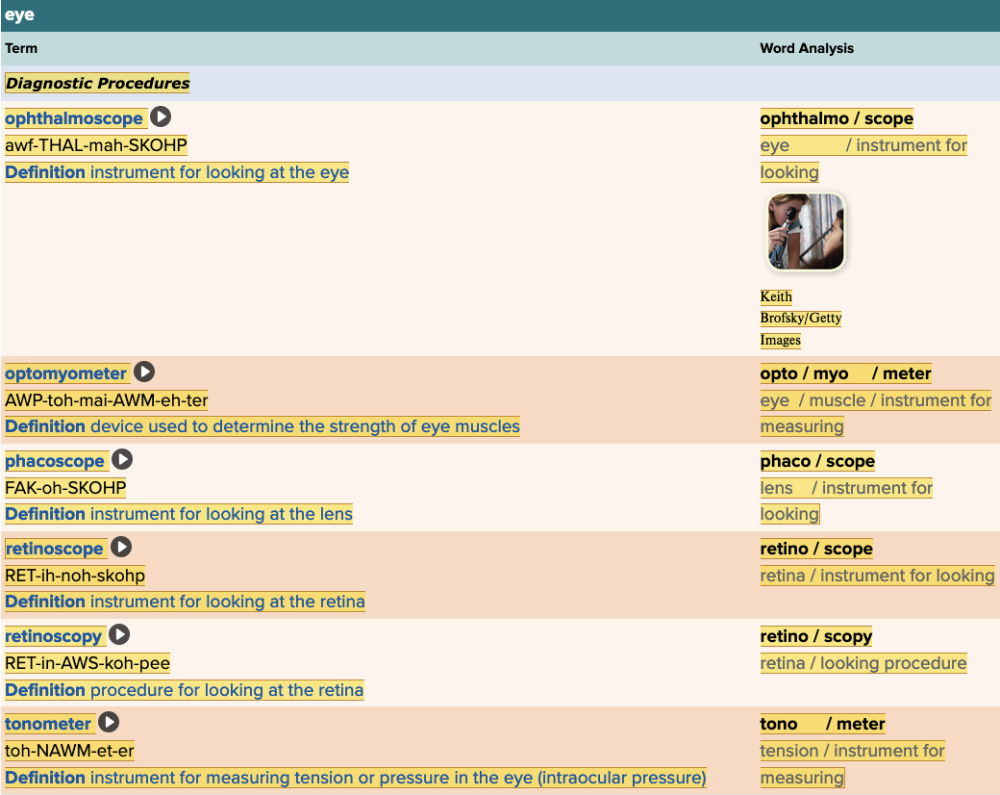Play audio pronunciation for phacoscope
Screen dimensions: 1000x795
[x=121, y=460]
